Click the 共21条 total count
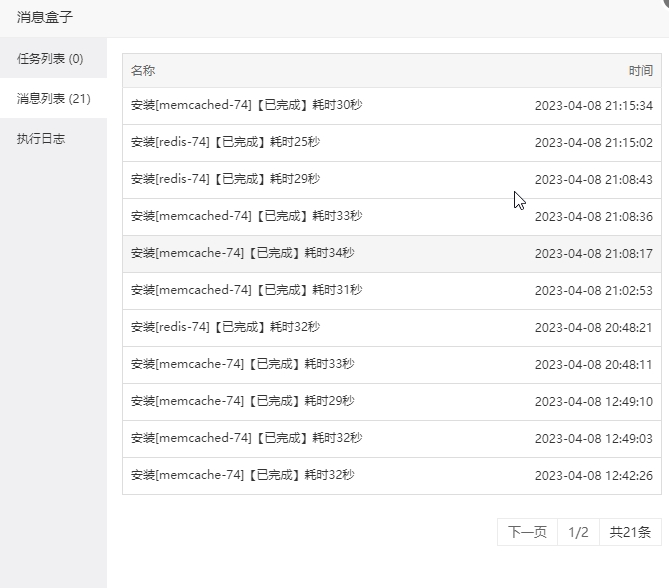669x588 pixels. tap(630, 532)
